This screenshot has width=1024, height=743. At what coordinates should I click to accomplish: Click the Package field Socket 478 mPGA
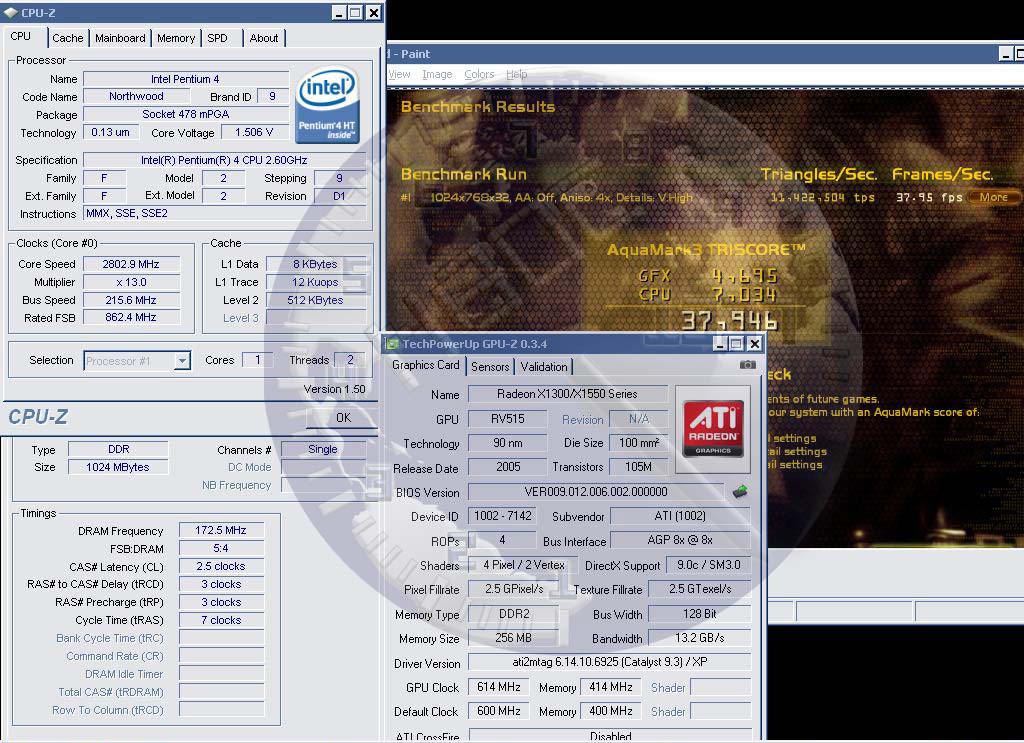coord(185,114)
